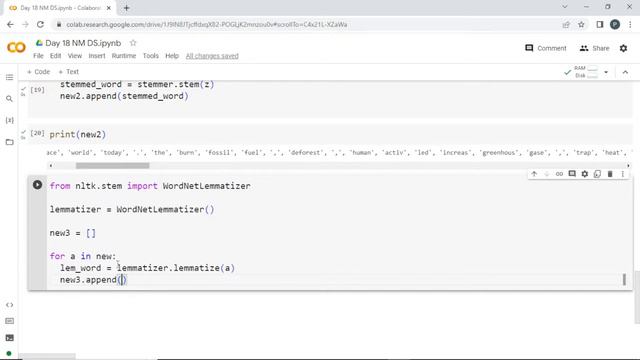Click the RAM Disk usage indicator

pos(585,72)
